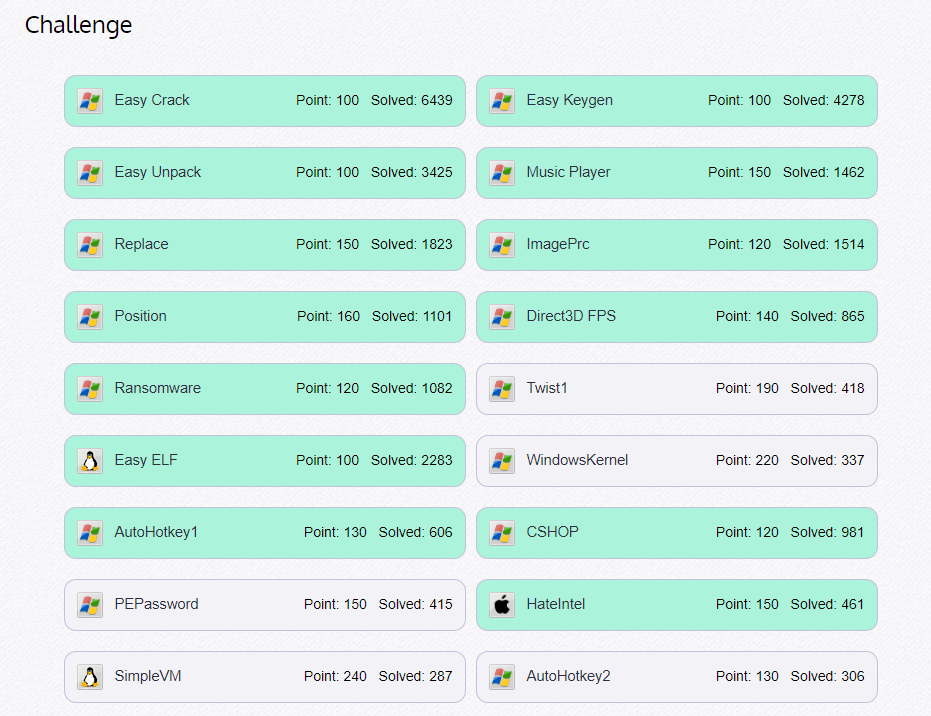Click the Windows icon beside Position
Viewport: 931px width, 716px height.
(90, 317)
